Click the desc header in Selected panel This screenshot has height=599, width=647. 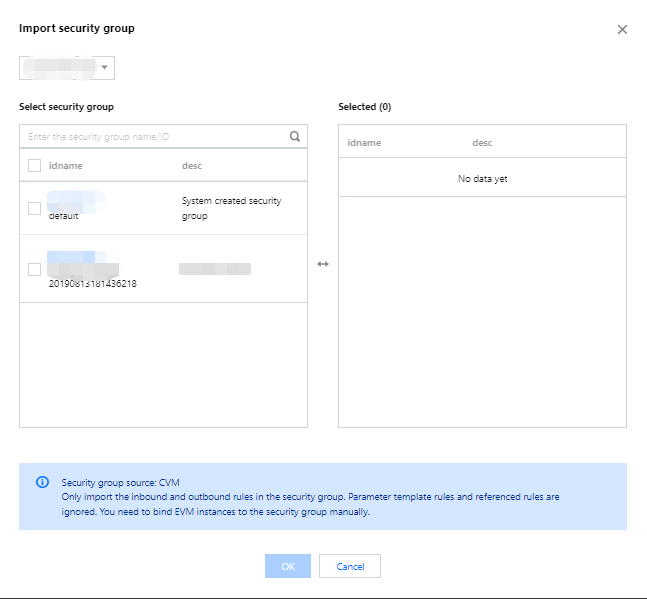click(x=482, y=143)
